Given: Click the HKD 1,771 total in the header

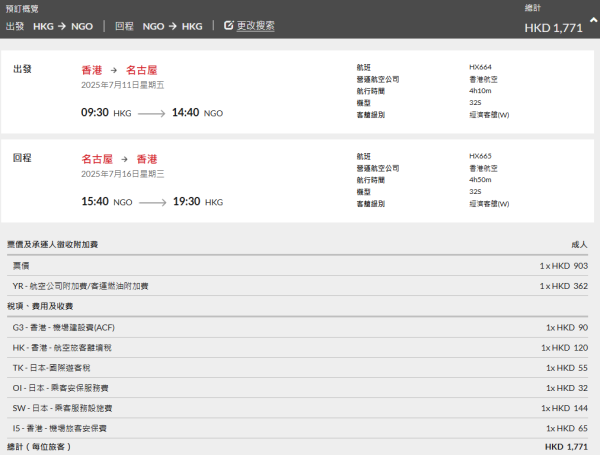Looking at the screenshot, I should tap(553, 28).
